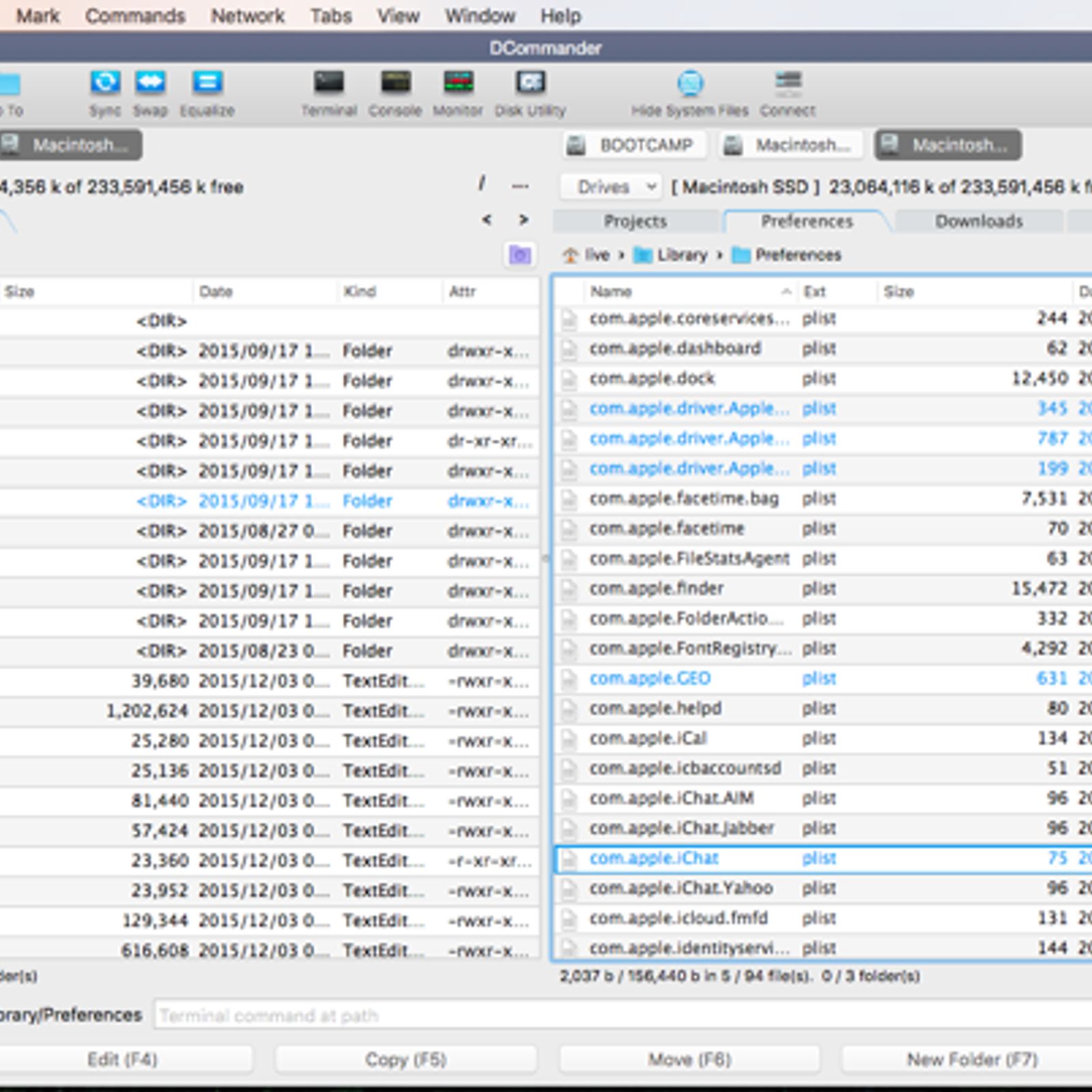Select com.apple.helpd file
Image resolution: width=1092 pixels, height=1092 pixels.
824,709
